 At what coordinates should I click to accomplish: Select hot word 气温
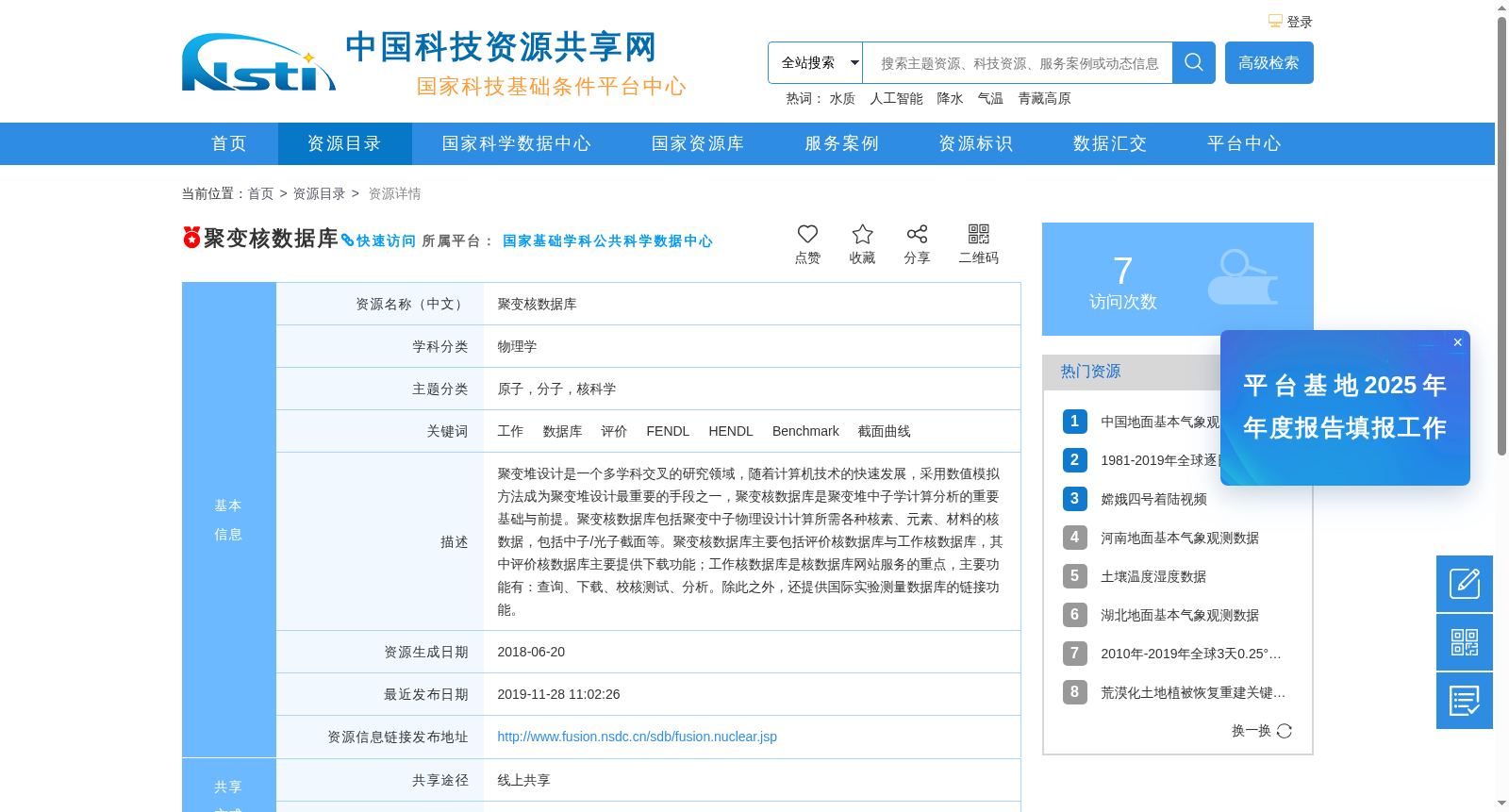tap(990, 98)
